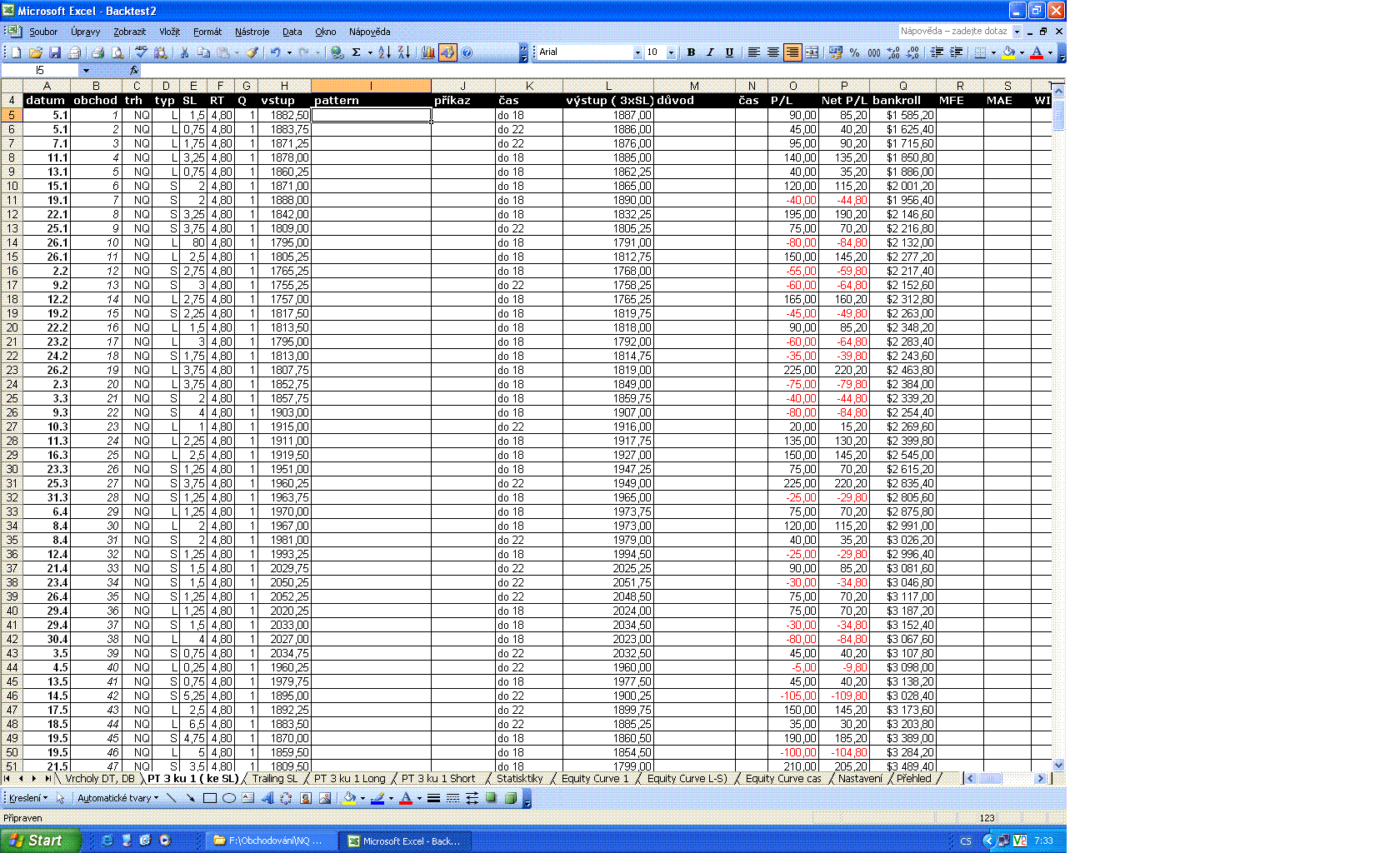This screenshot has height=853, width=1400.
Task: Decrease decimal places
Action: 912,52
